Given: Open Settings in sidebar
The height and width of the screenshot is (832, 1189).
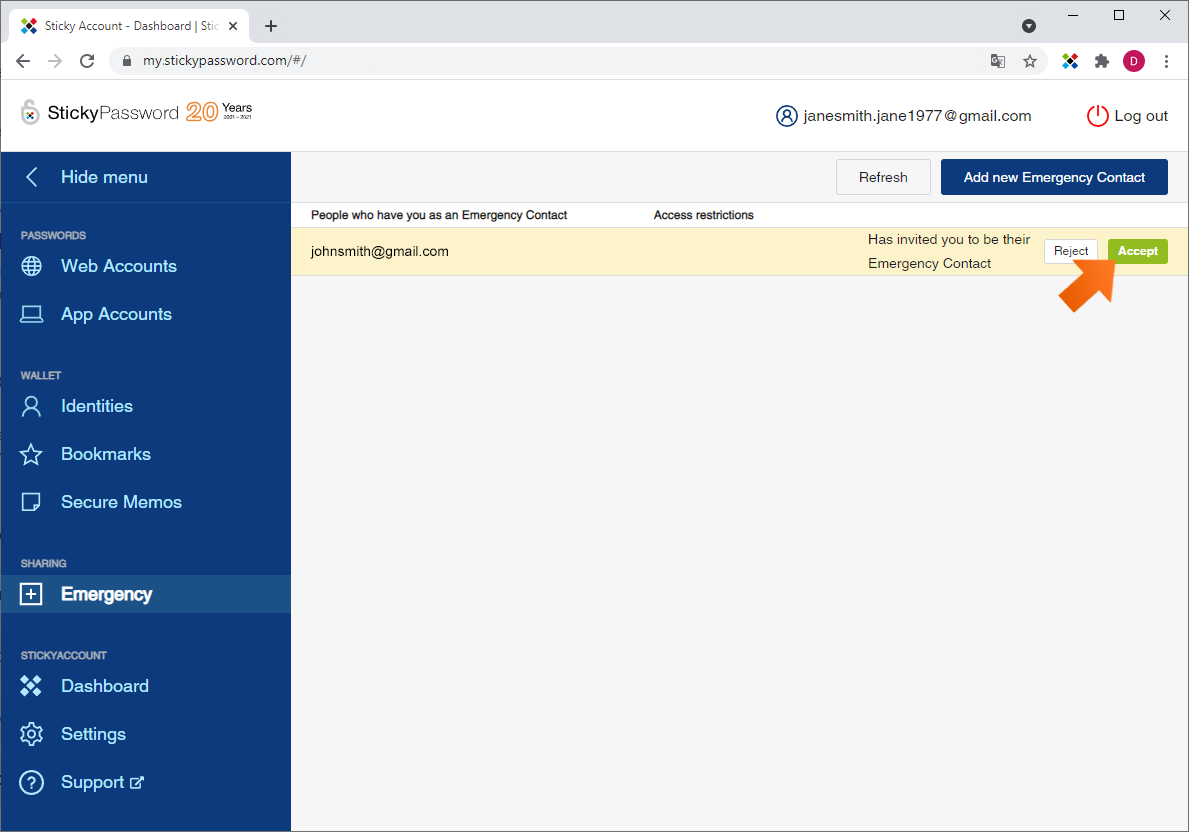Looking at the screenshot, I should pos(93,734).
